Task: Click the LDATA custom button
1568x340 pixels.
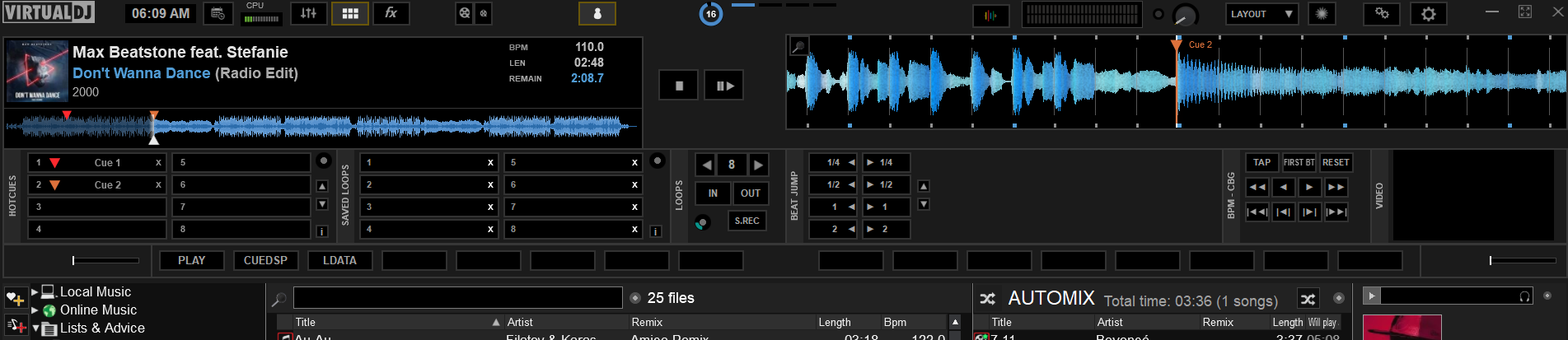Action: click(x=339, y=261)
